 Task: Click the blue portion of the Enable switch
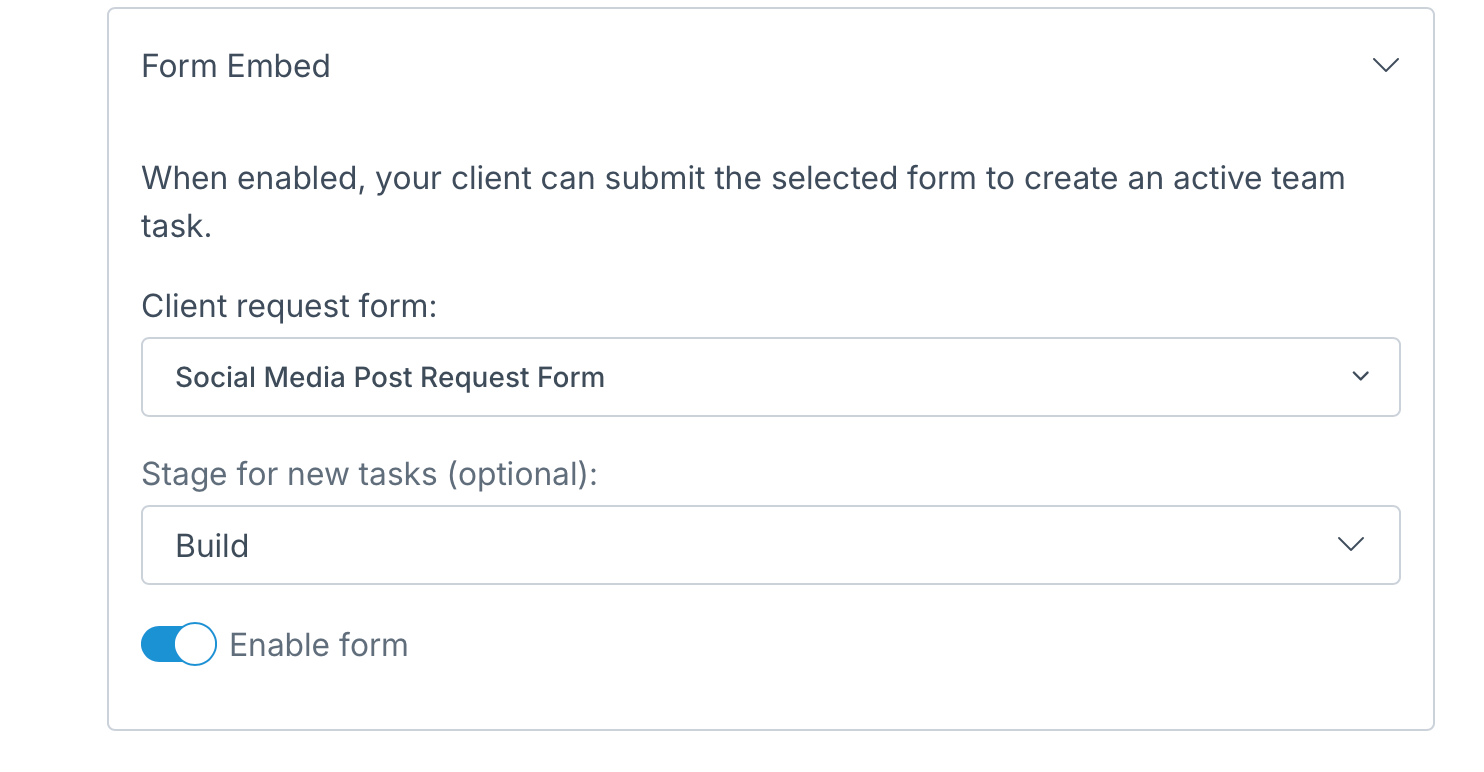(x=158, y=645)
